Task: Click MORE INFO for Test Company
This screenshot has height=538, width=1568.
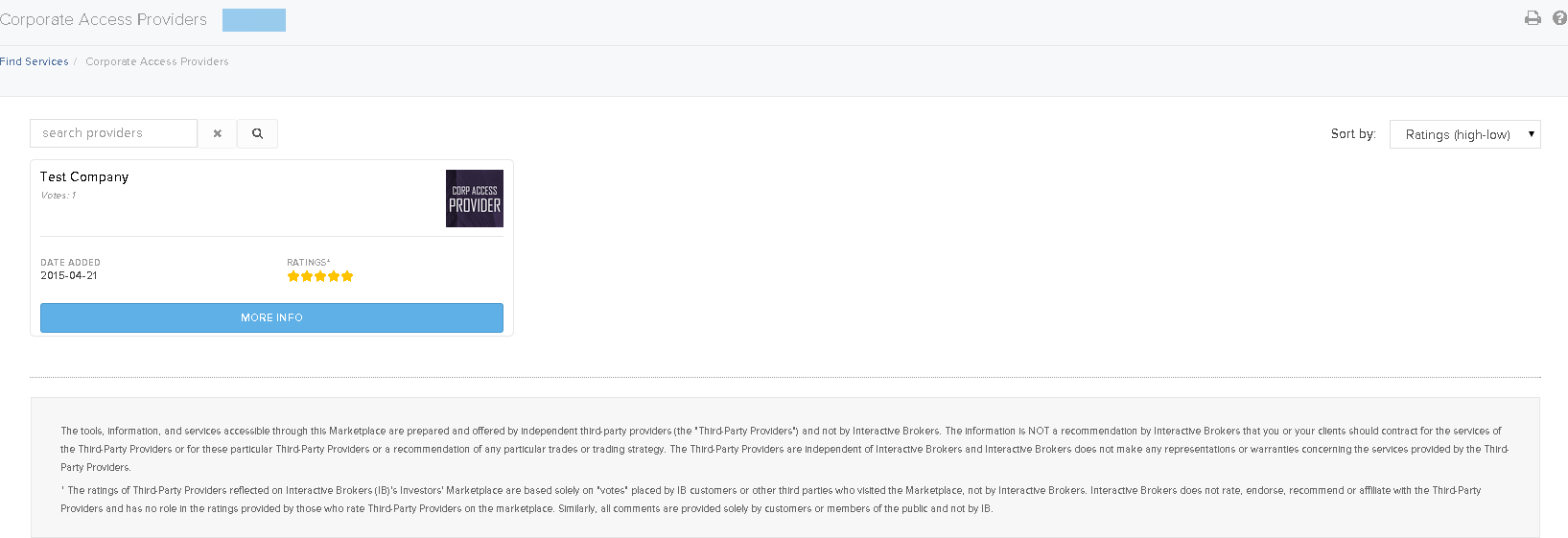Action: coord(271,317)
